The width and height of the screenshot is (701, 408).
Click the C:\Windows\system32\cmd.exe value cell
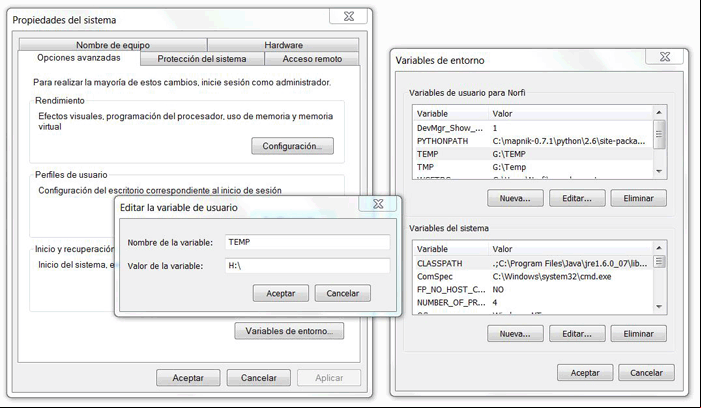coord(552,276)
